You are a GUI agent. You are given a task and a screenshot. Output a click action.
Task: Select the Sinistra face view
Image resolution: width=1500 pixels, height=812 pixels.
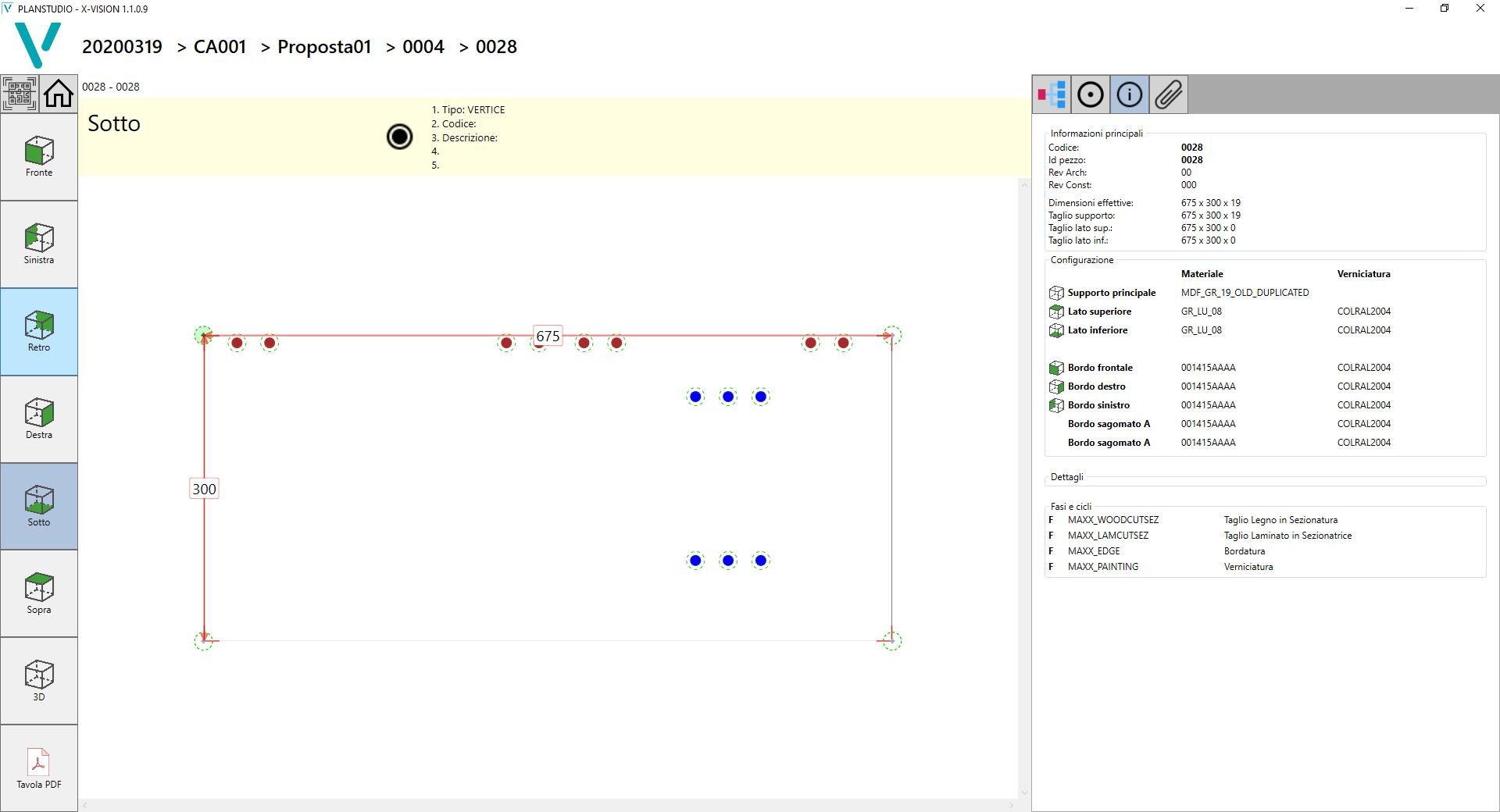(39, 244)
